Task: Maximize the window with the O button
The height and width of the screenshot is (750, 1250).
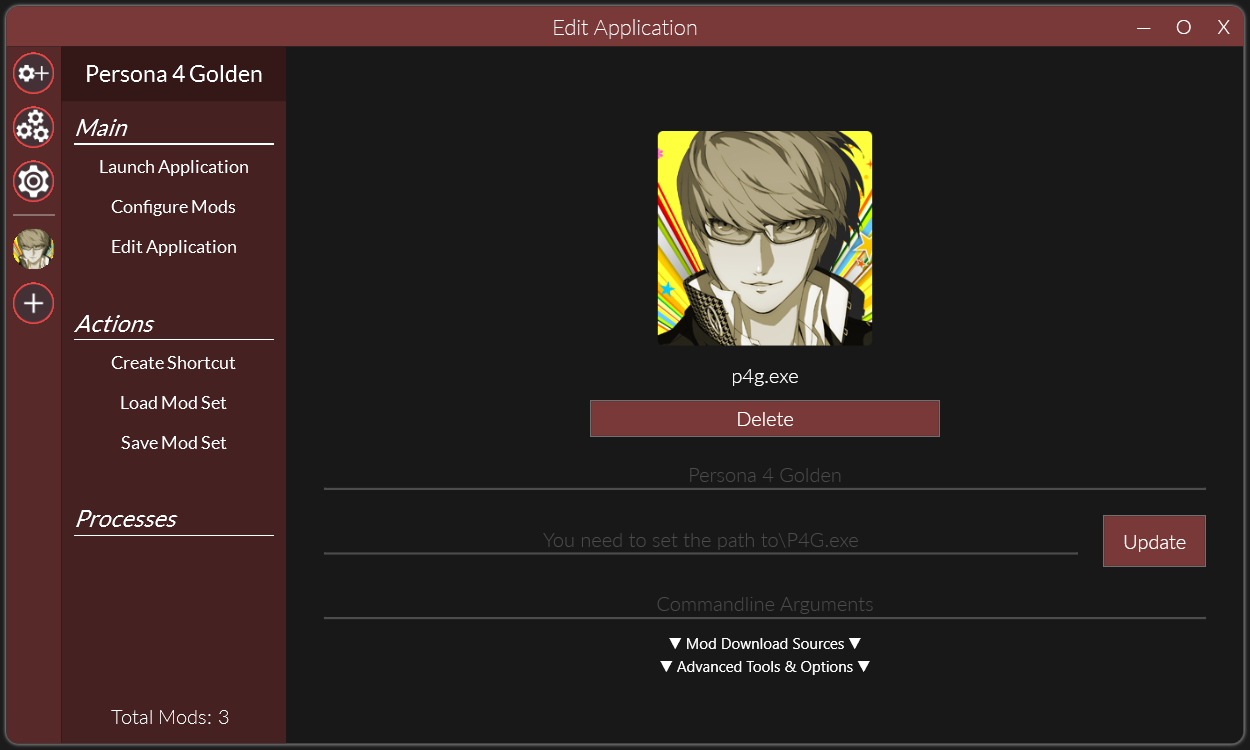Action: tap(1184, 28)
